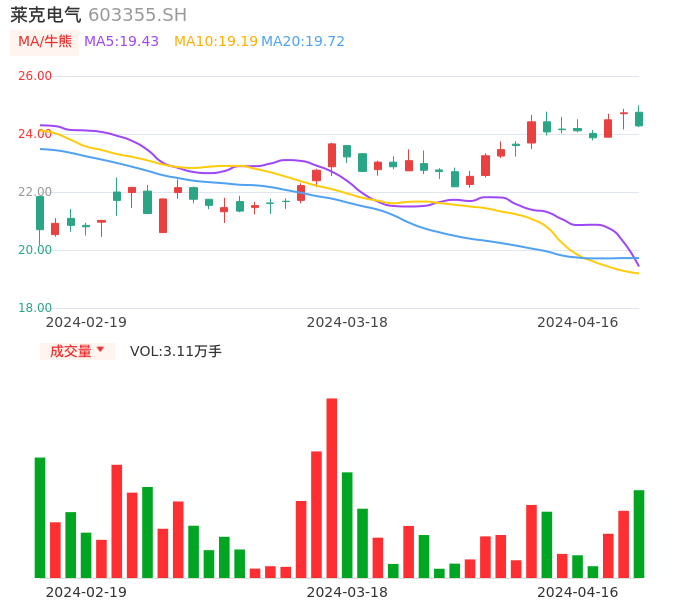Click the rightmost green volume bar
The image size is (686, 606).
[639, 534]
